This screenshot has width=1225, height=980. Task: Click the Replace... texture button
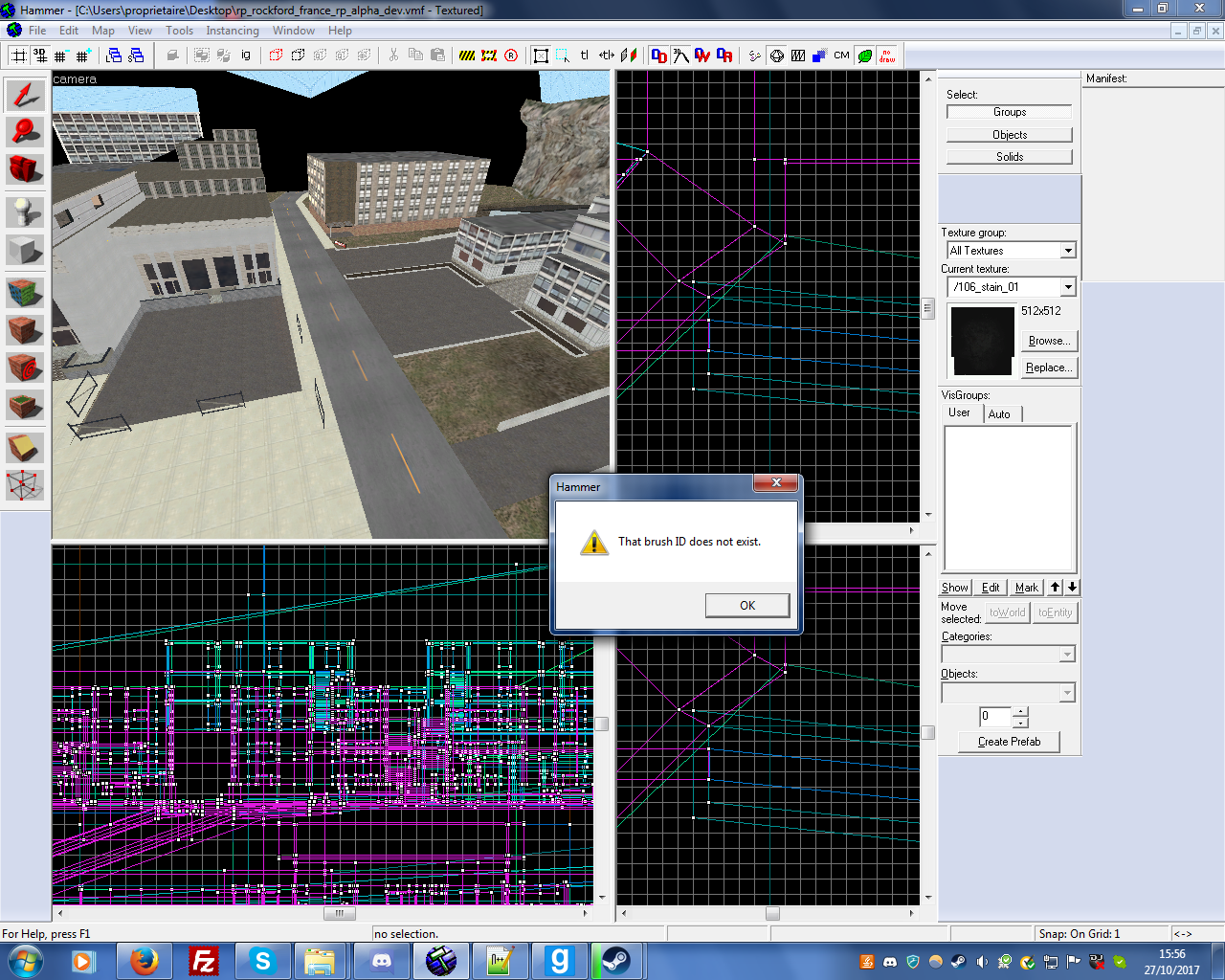(1049, 367)
